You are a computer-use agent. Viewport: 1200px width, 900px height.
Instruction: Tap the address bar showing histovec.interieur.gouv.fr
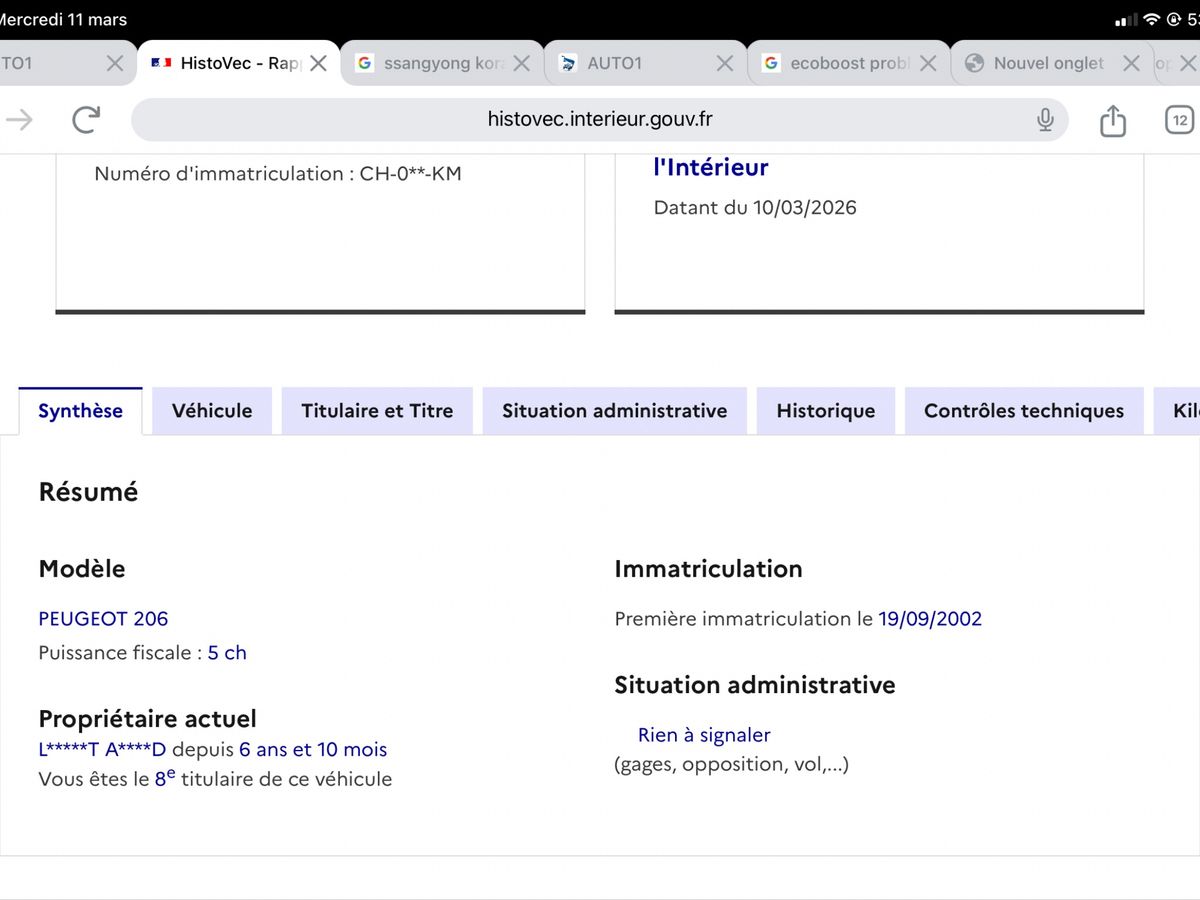[x=600, y=120]
